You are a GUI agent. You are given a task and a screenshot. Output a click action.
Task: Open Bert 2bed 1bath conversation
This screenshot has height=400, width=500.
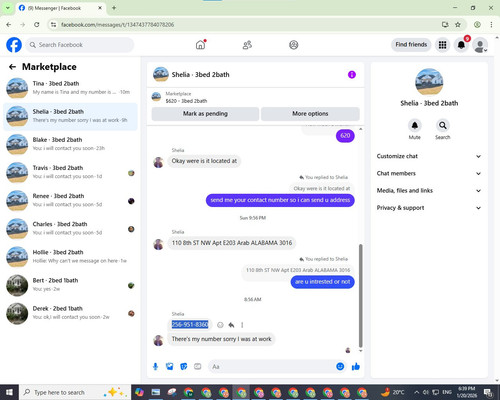[70, 285]
